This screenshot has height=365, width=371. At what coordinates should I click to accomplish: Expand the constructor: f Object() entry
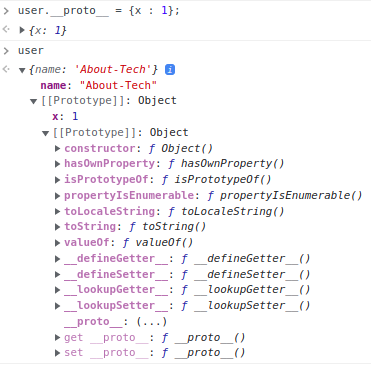57,148
